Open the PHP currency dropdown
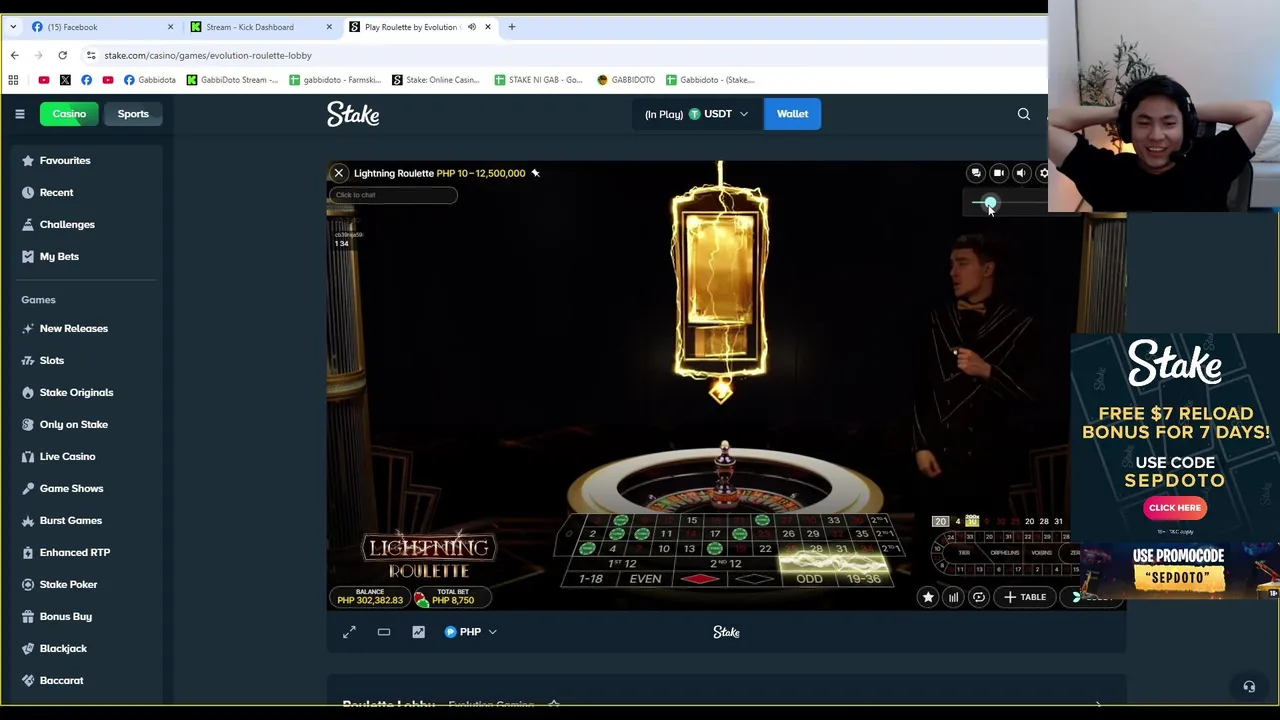 click(470, 632)
